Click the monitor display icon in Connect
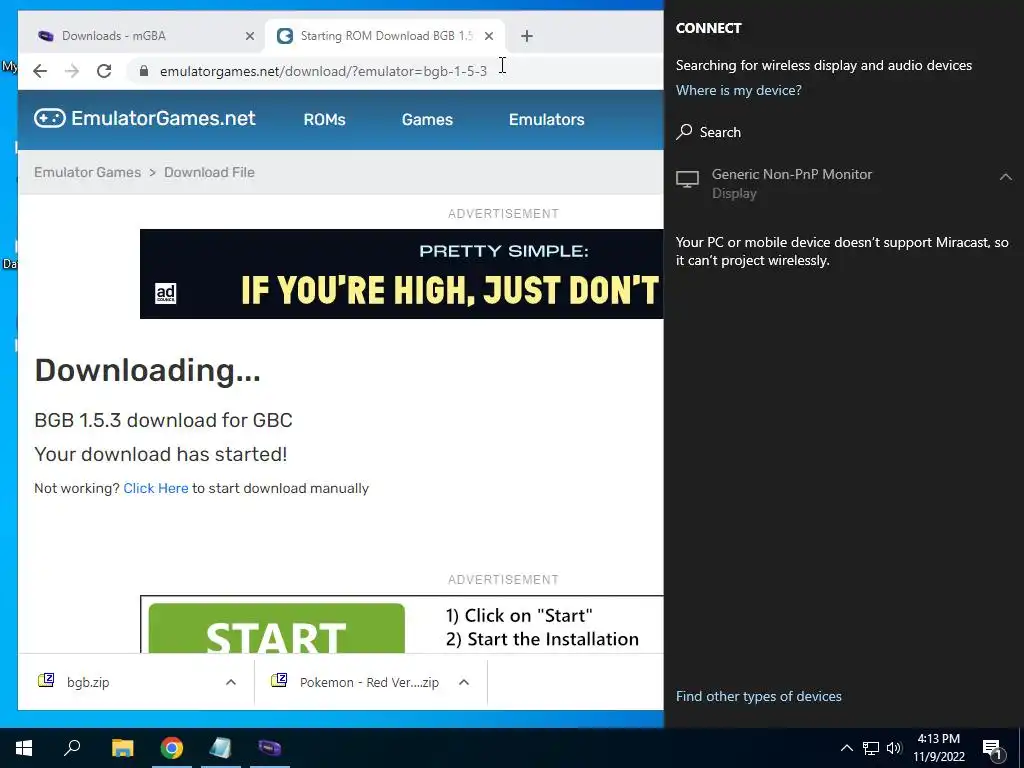 pyautogui.click(x=687, y=179)
